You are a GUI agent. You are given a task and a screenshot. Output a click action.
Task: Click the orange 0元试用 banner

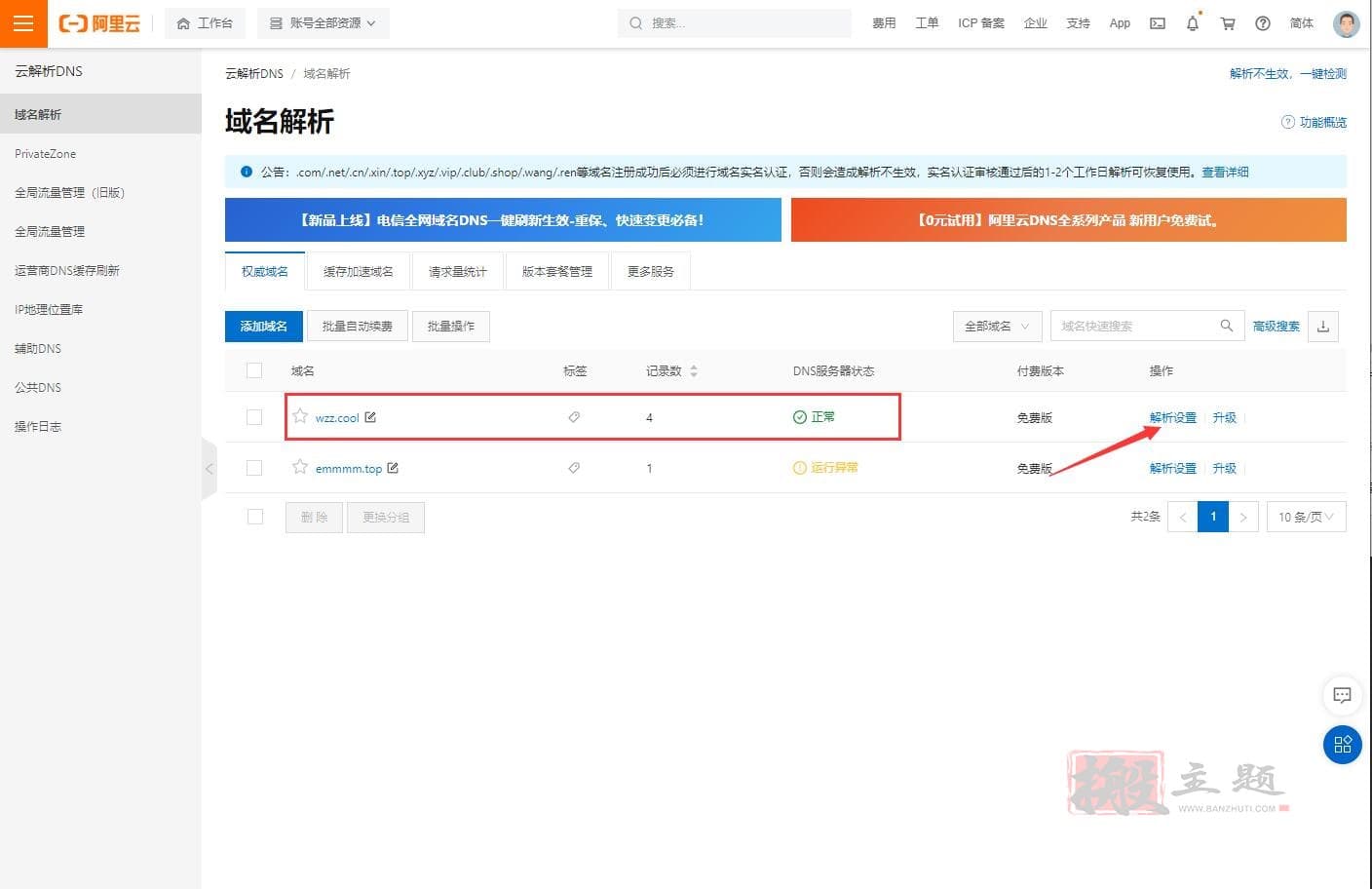[x=1069, y=219]
